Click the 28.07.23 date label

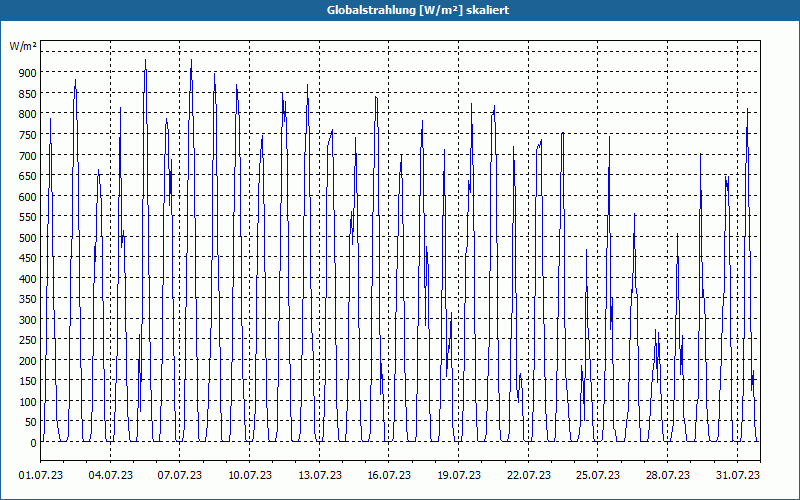pos(667,475)
